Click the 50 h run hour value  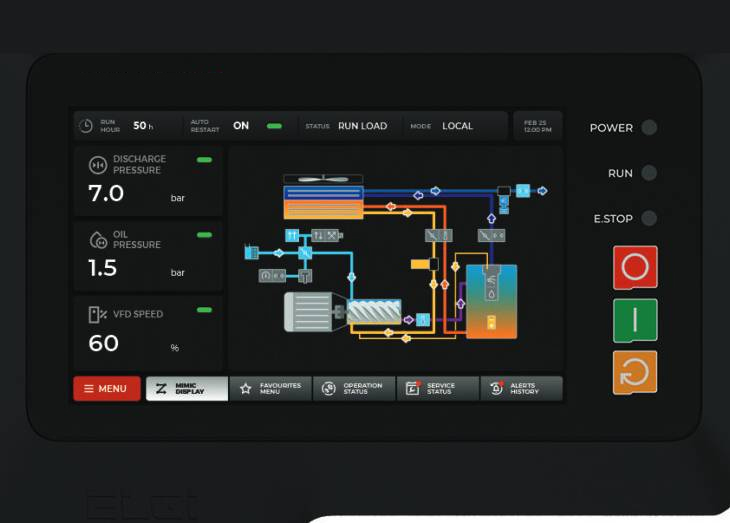pyautogui.click(x=143, y=126)
